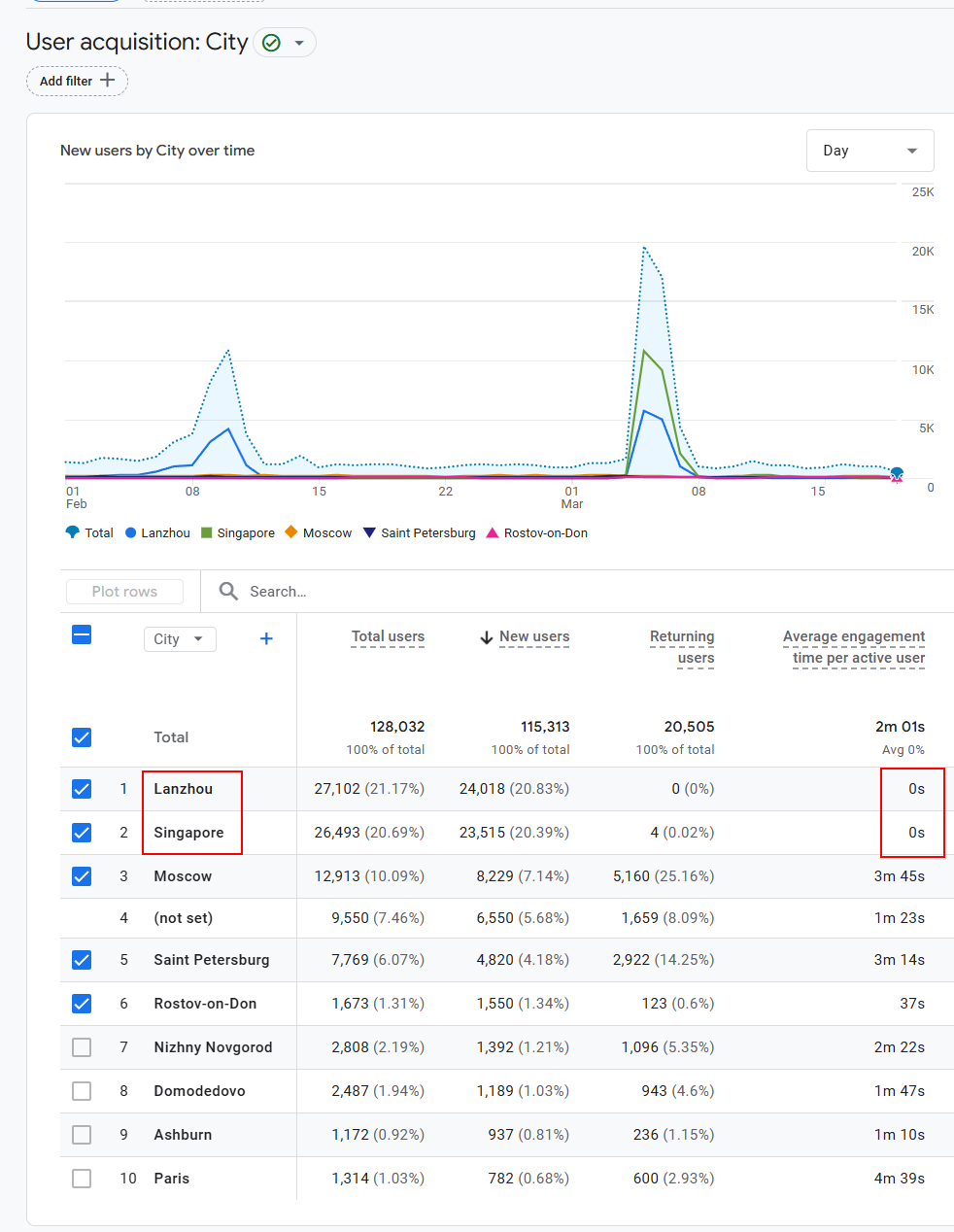
Task: Check the Nizhny Novgorod row checkbox
Action: [82, 1047]
